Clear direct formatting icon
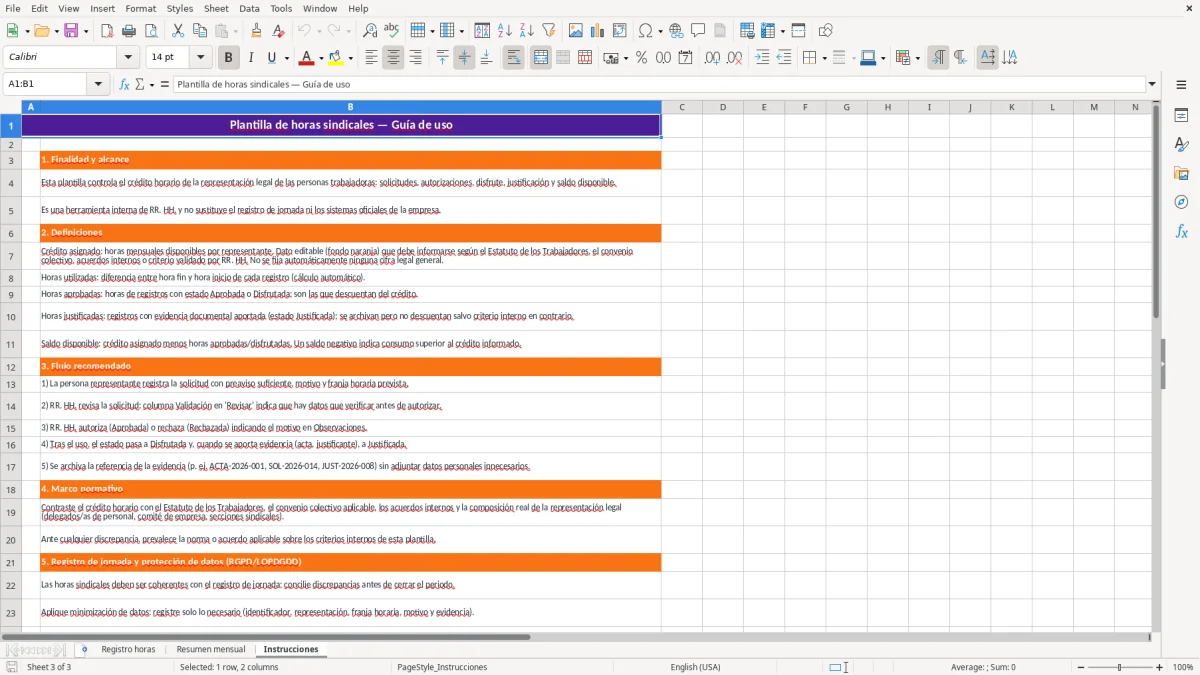Viewport: 1200px width, 675px height. point(278,31)
